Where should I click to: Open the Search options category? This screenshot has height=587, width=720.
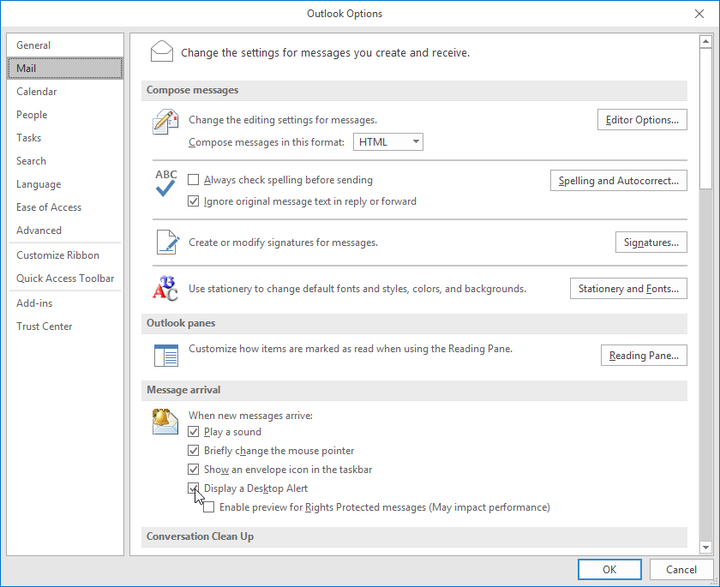65,161
